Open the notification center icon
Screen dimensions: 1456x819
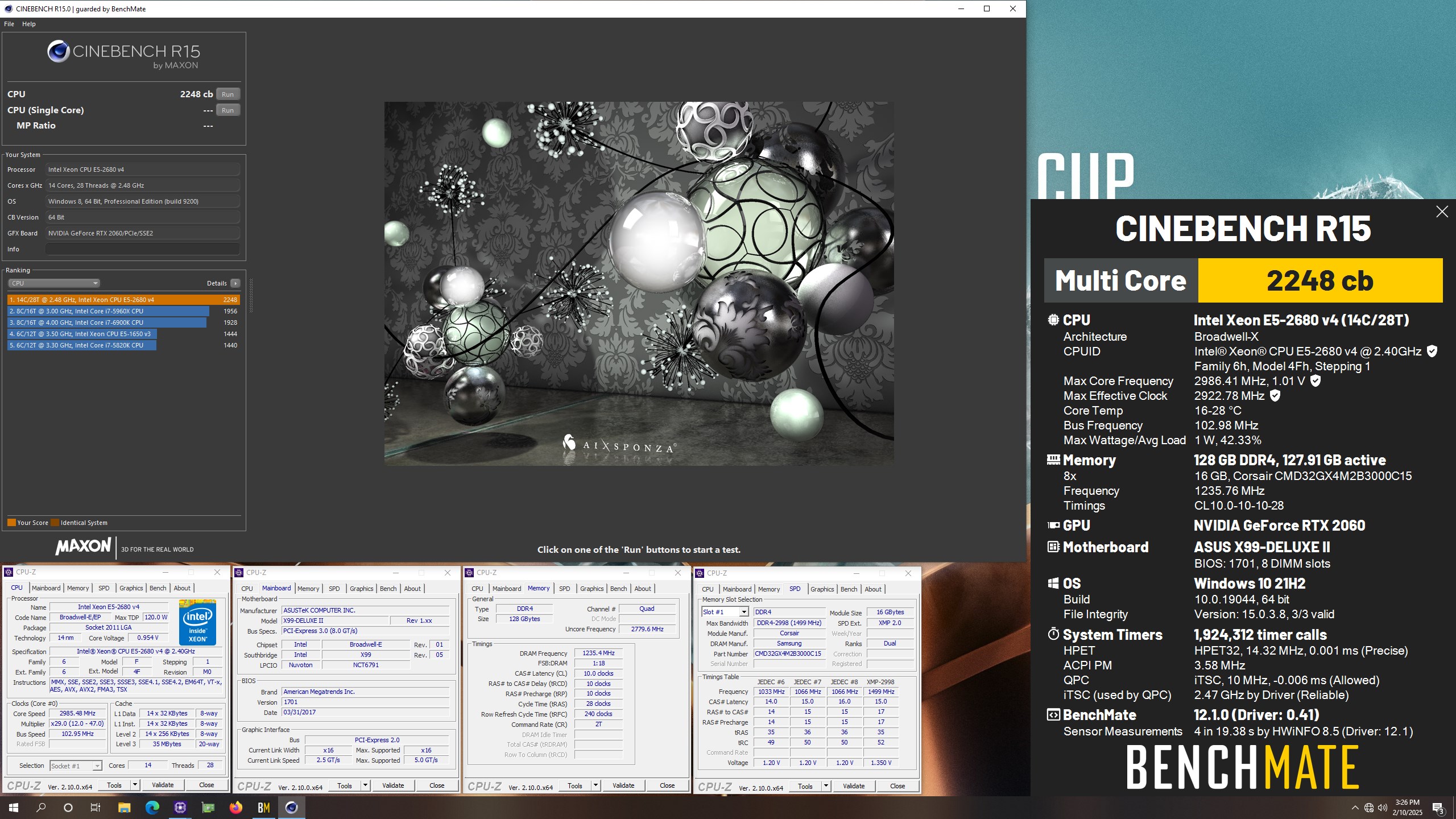tap(1438, 808)
